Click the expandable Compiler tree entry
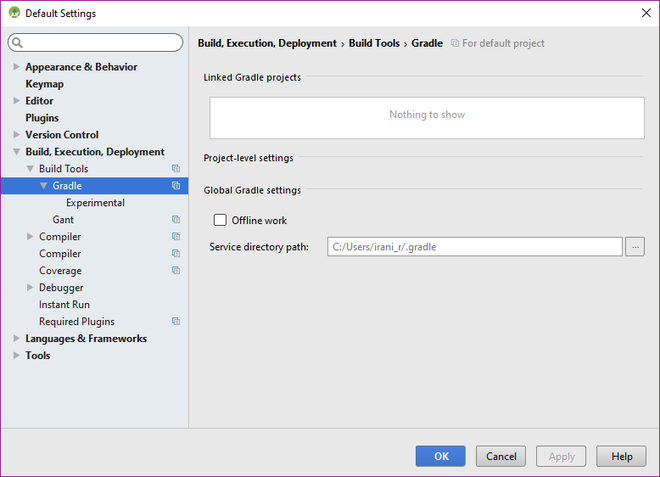This screenshot has width=660, height=477. coord(60,236)
